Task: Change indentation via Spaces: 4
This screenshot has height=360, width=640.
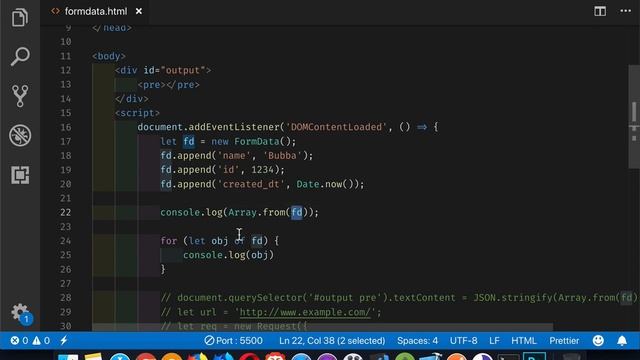Action: 417,340
